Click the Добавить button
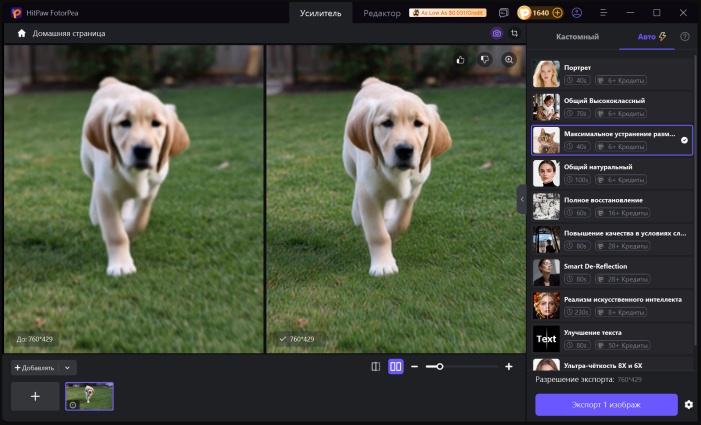 tap(35, 368)
